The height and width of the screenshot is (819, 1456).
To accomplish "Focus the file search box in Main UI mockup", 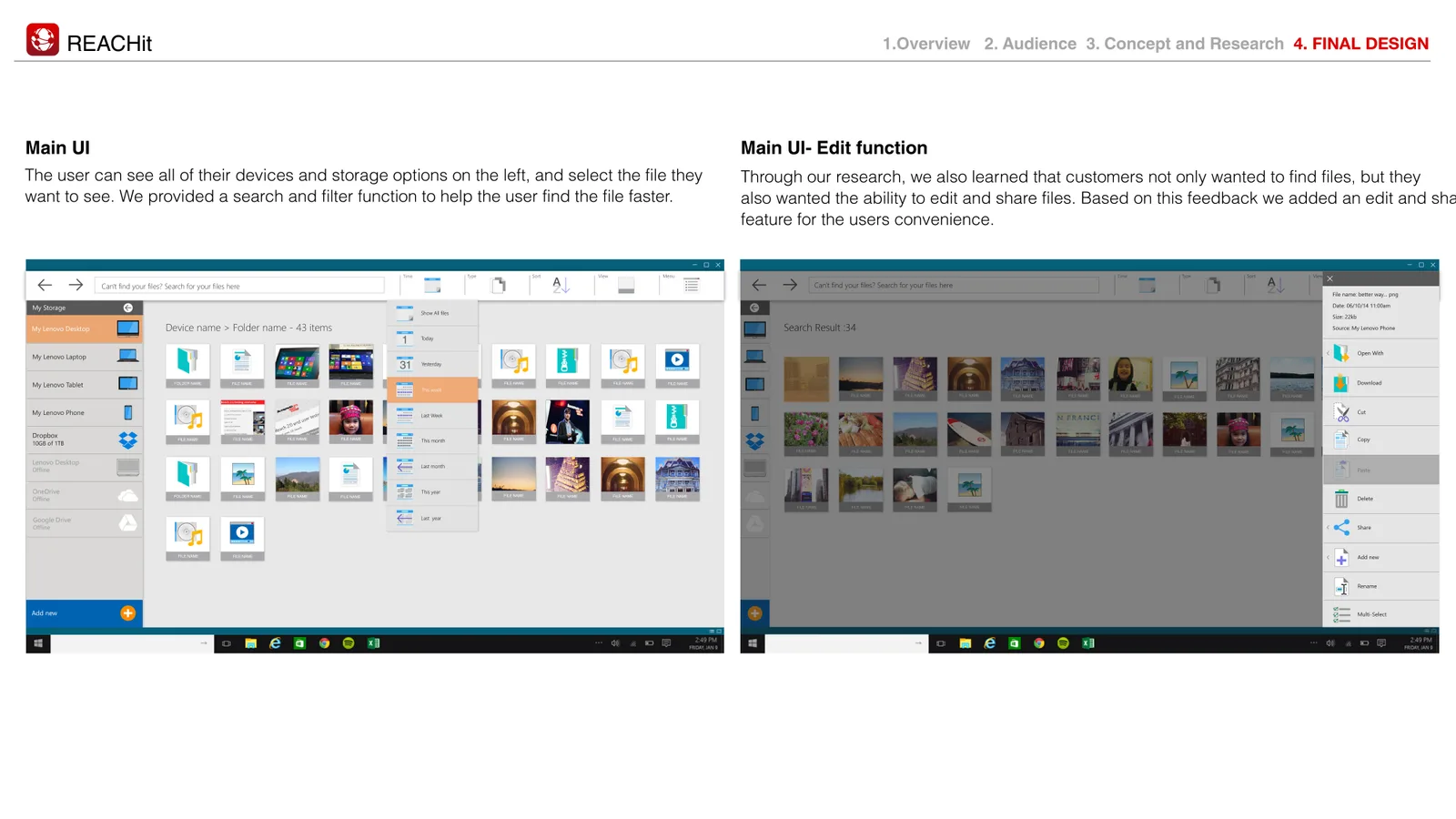I will click(x=239, y=286).
